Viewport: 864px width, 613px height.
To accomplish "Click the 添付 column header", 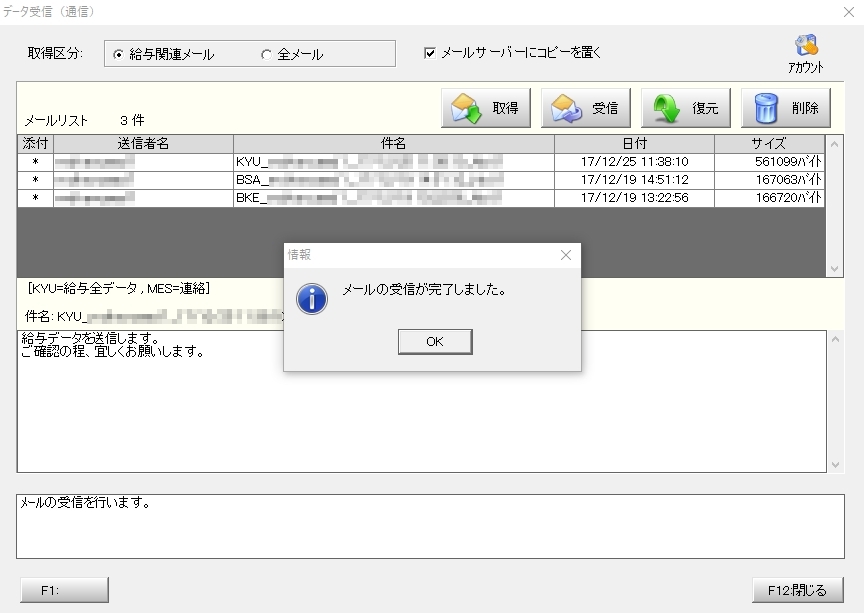I will click(x=35, y=144).
